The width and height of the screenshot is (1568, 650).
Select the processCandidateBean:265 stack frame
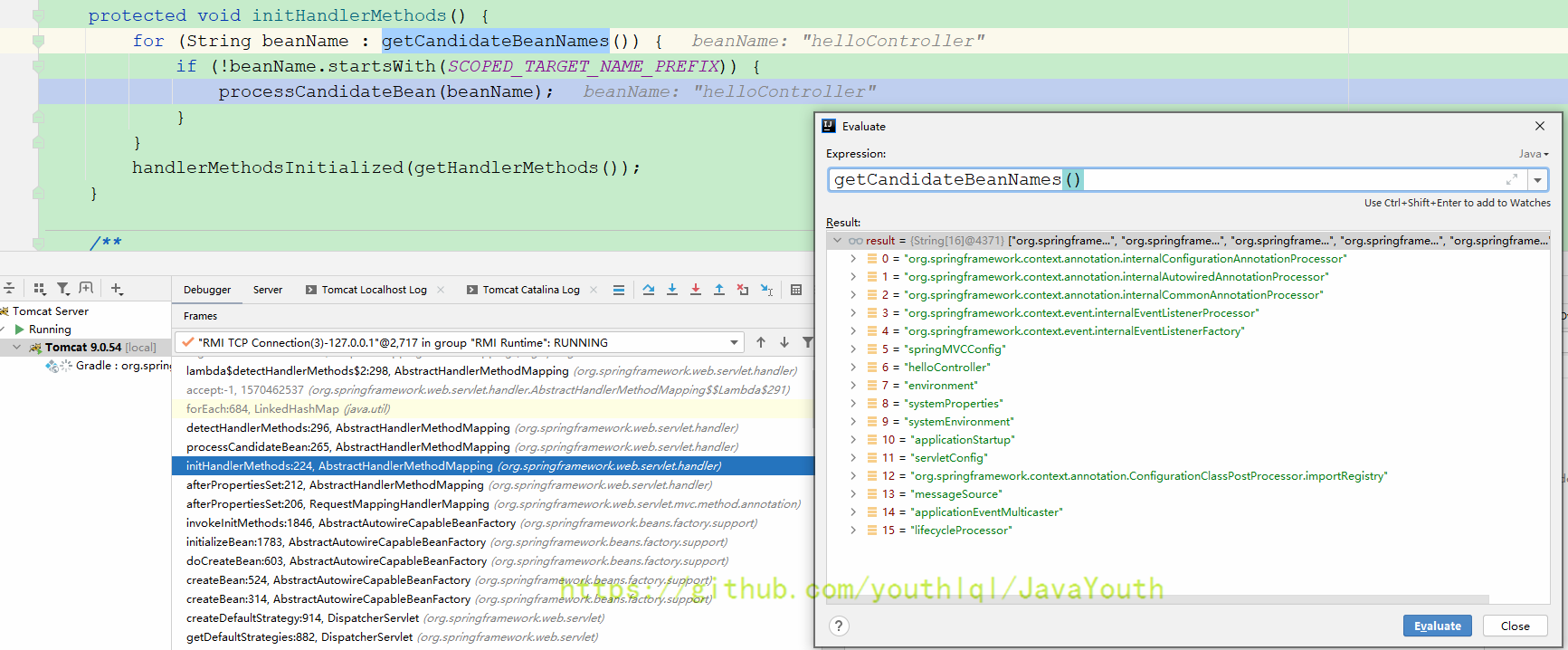click(348, 447)
